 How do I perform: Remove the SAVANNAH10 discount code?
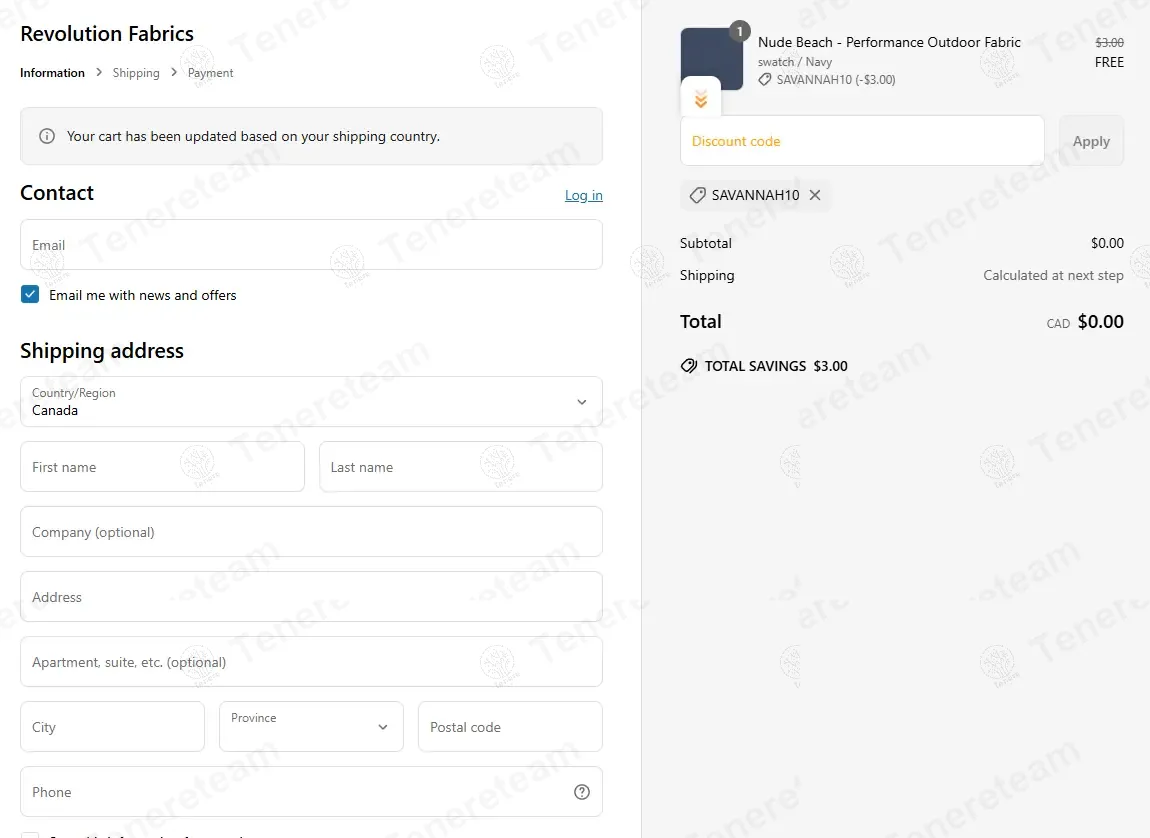pos(815,195)
